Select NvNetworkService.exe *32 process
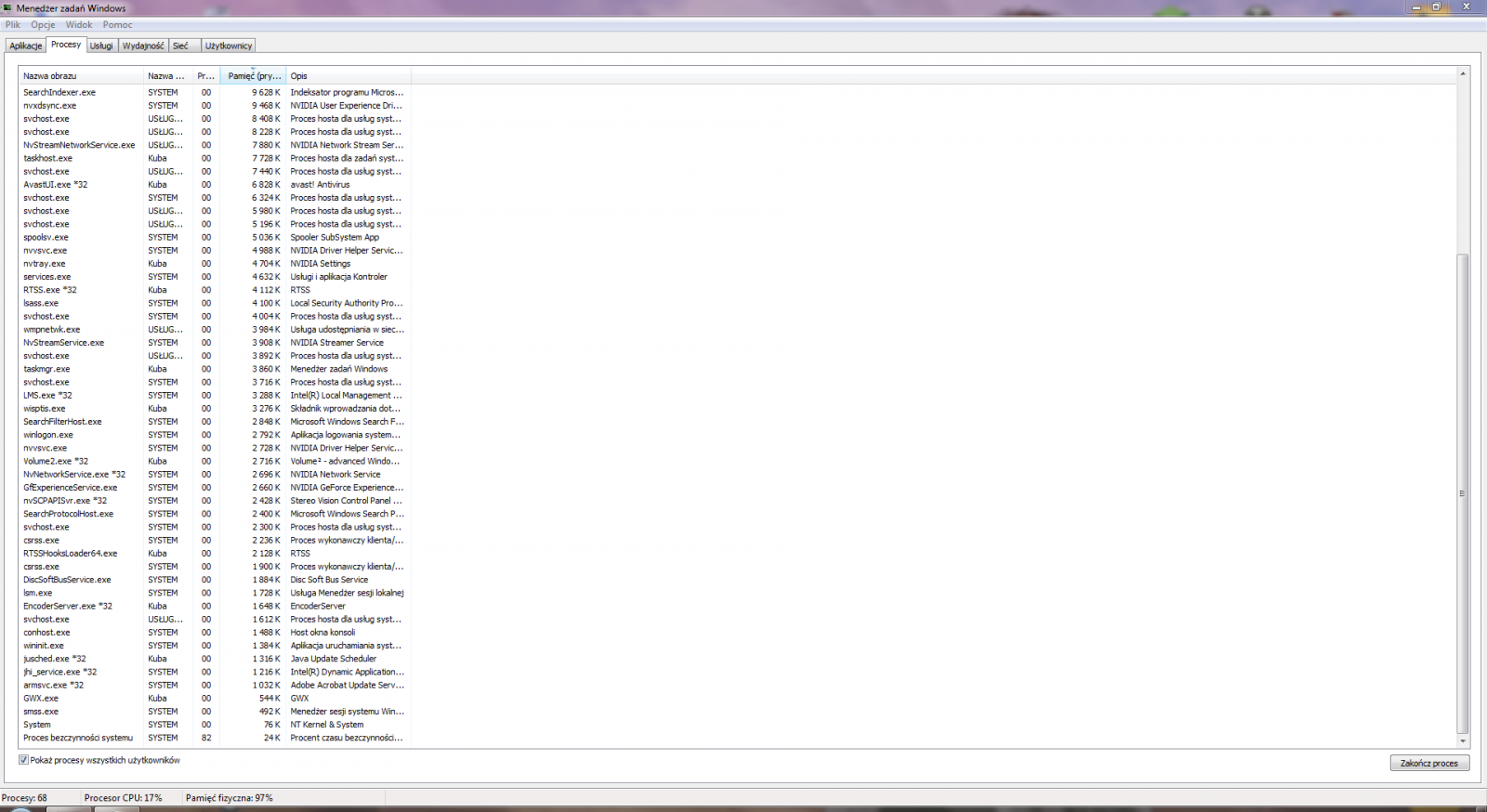The width and height of the screenshot is (1487, 812). pos(214,474)
